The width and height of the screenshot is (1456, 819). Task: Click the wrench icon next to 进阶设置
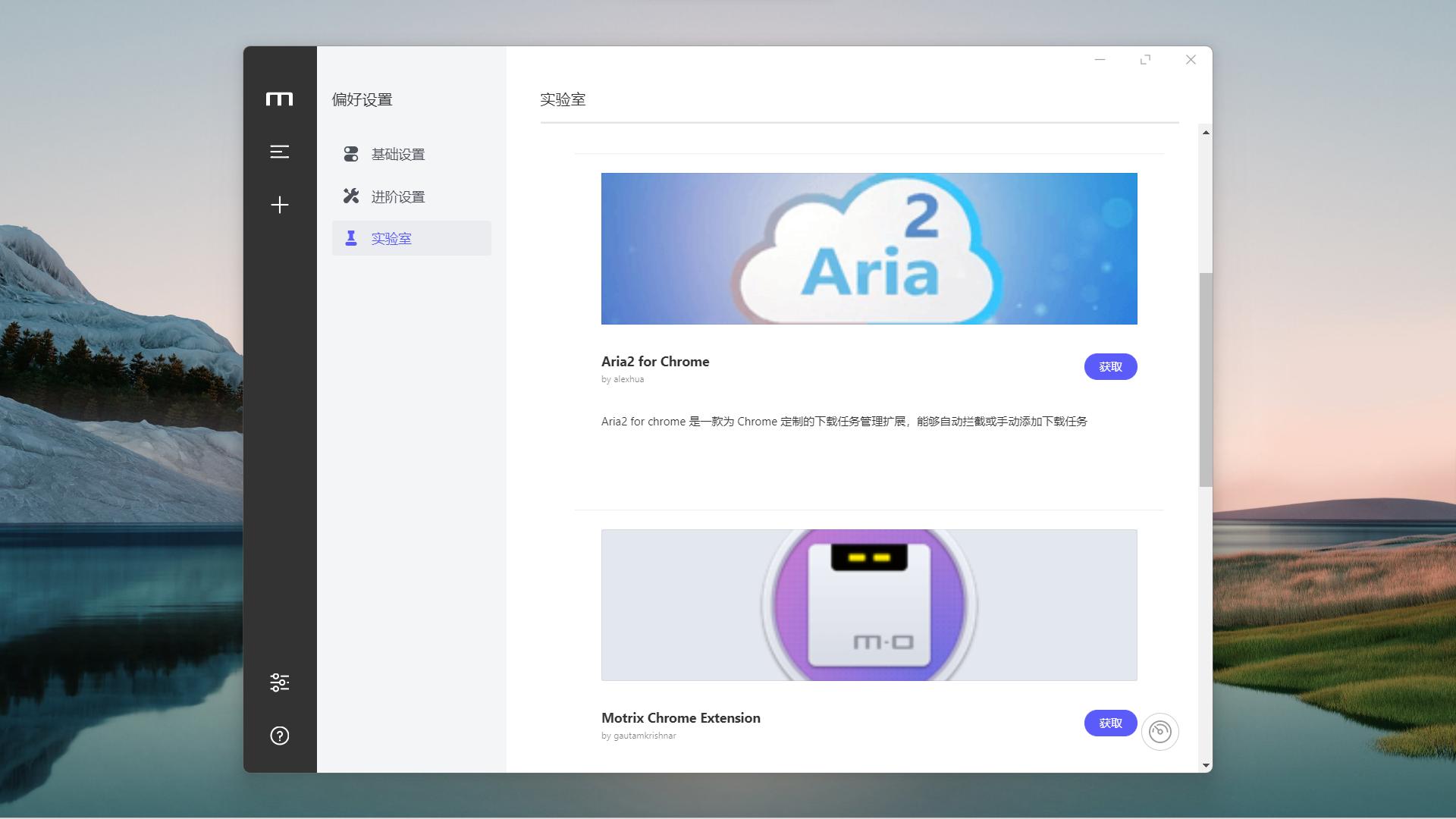click(350, 196)
